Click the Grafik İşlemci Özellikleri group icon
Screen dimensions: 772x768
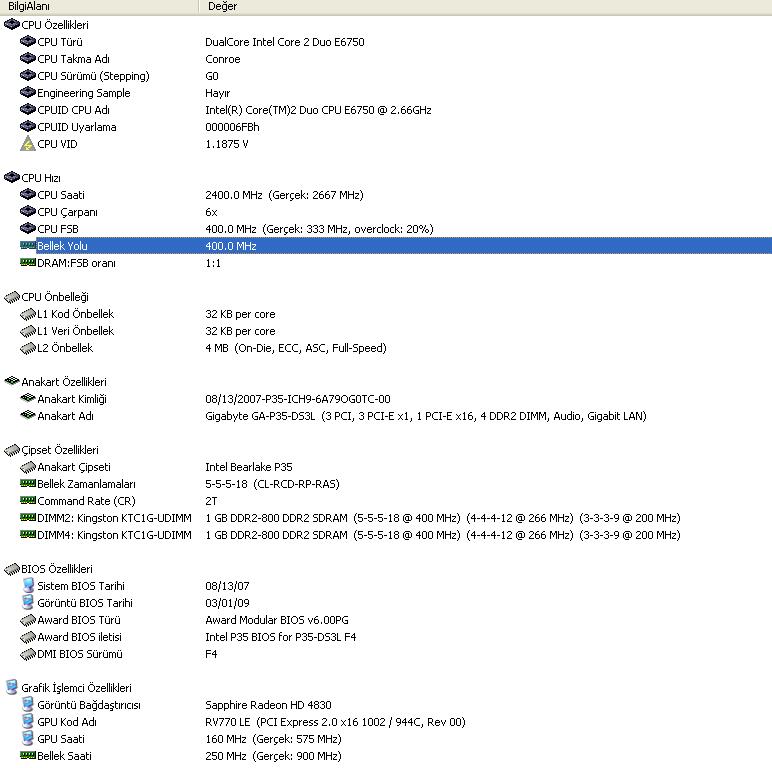[x=11, y=688]
